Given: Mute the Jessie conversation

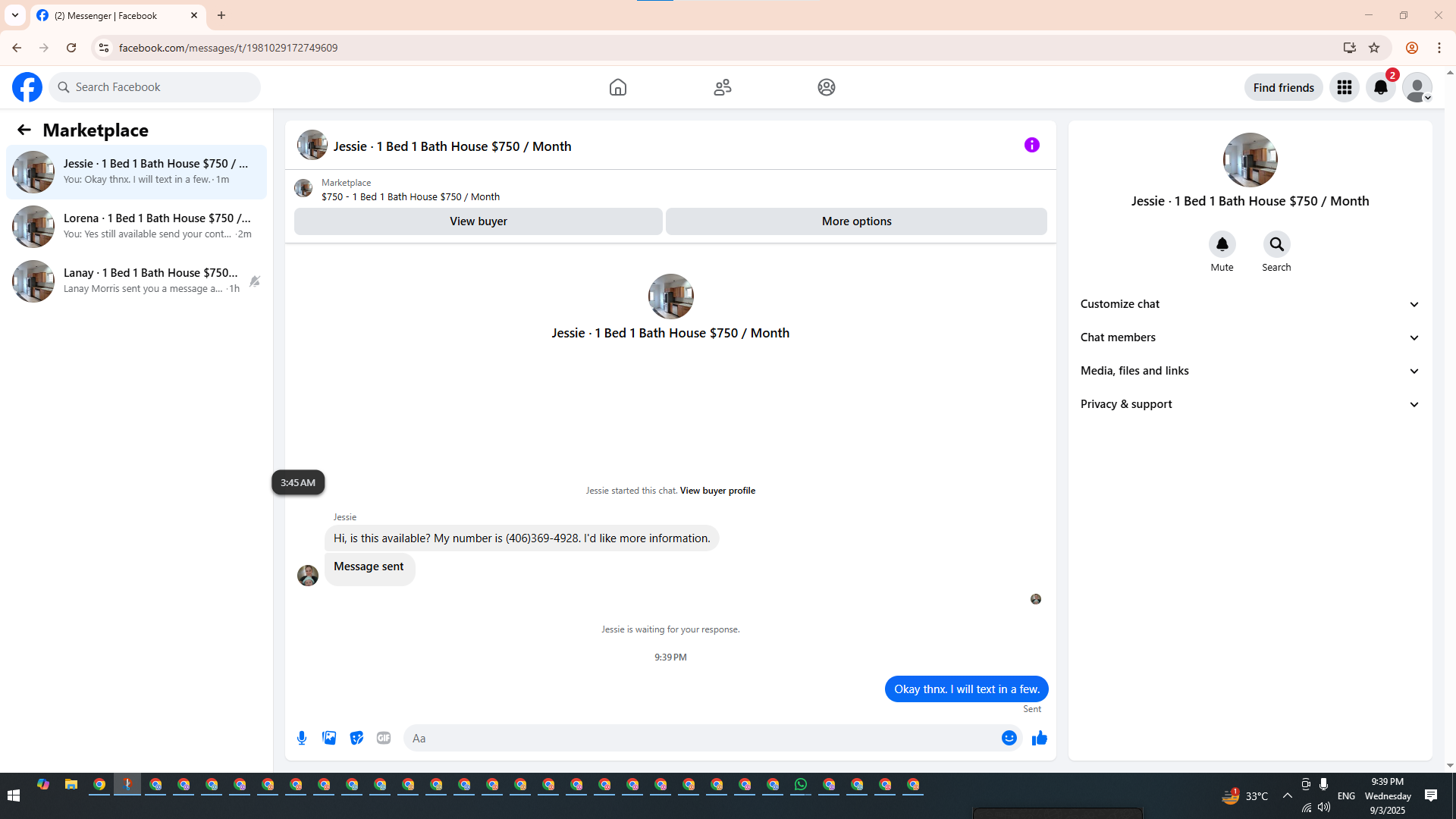Looking at the screenshot, I should point(1222,244).
